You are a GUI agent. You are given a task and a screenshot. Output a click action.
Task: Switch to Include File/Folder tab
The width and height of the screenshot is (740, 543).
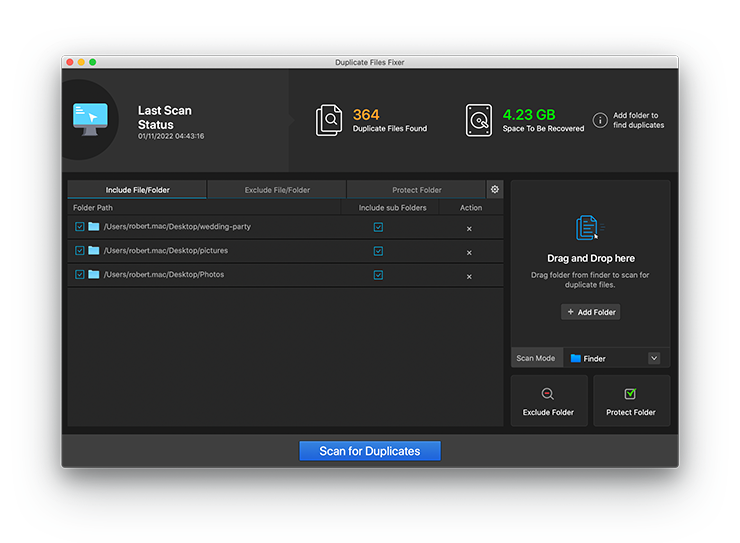pyautogui.click(x=137, y=190)
